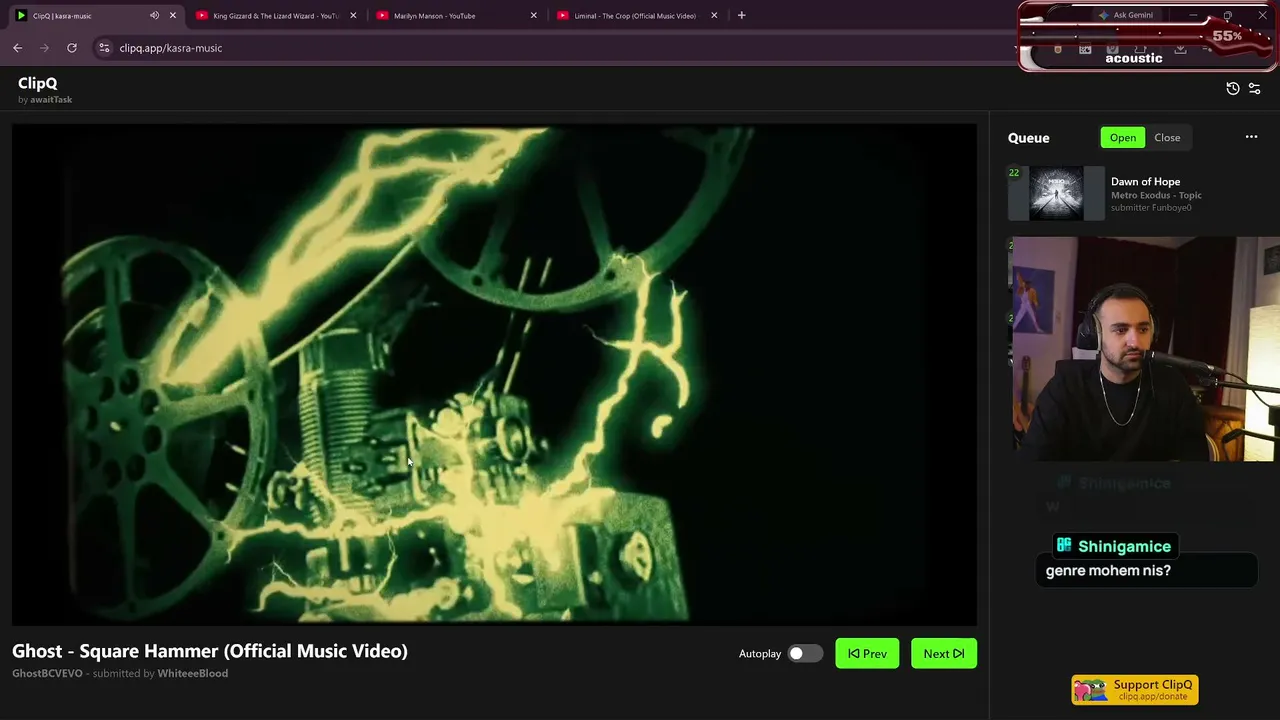Open the ClipQ history clock icon
The width and height of the screenshot is (1280, 720).
coord(1233,89)
